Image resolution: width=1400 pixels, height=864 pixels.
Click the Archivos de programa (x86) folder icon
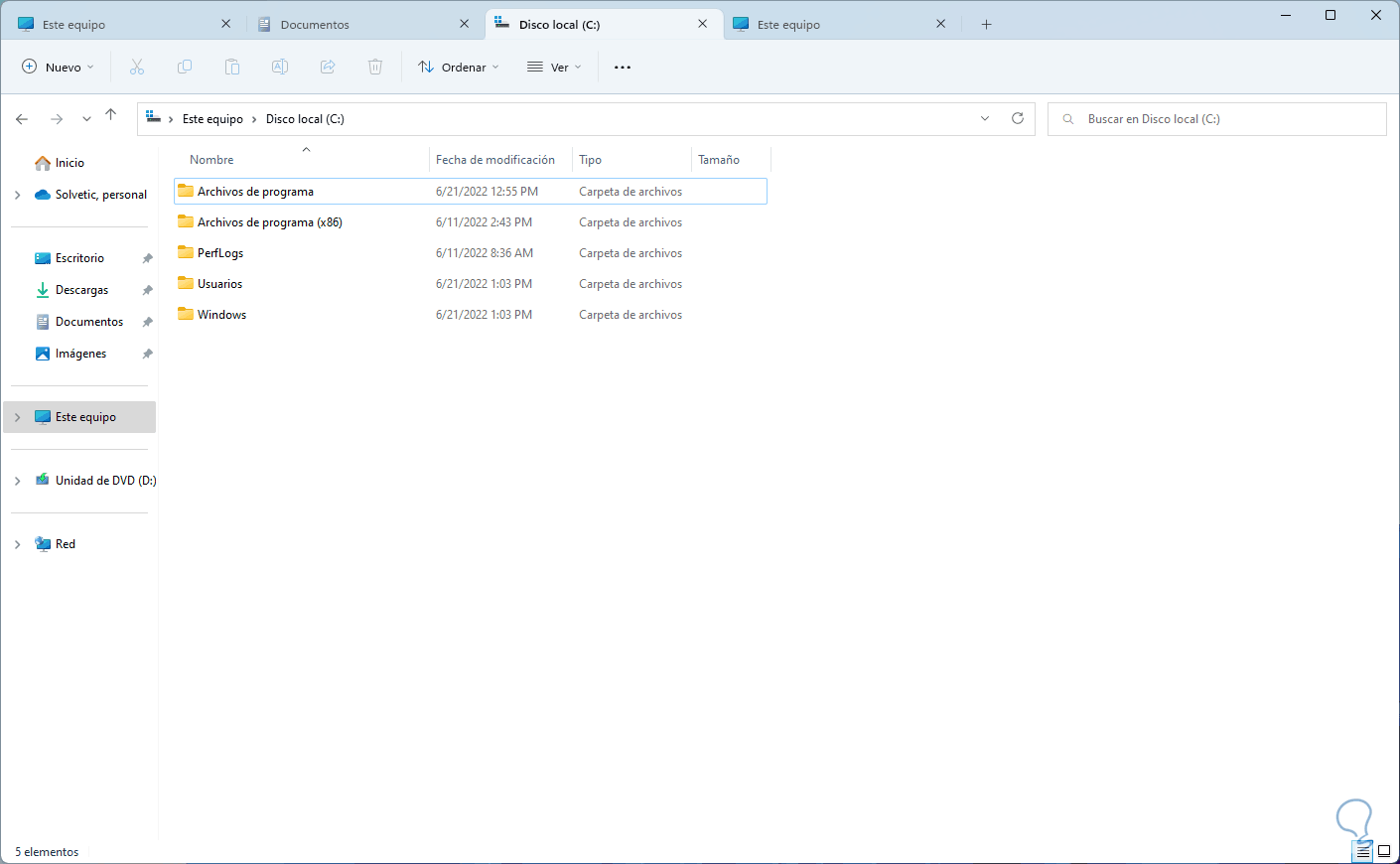[x=186, y=221]
